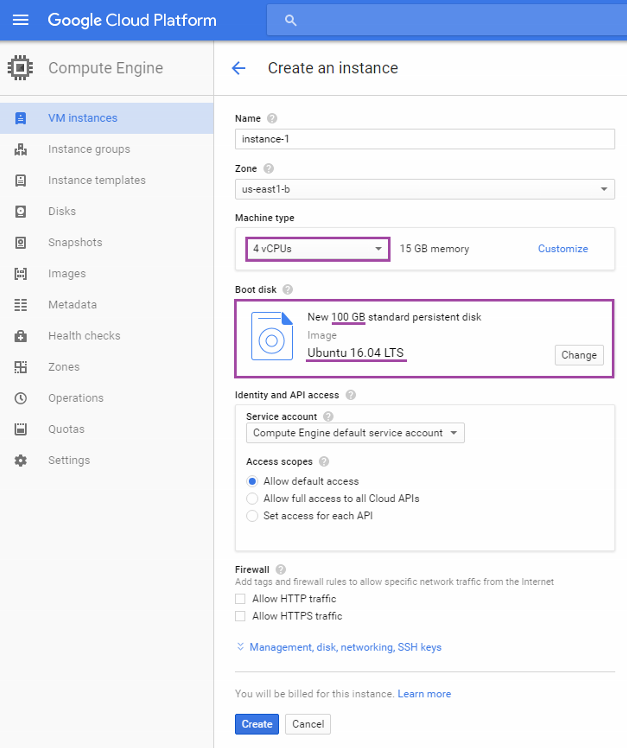The width and height of the screenshot is (627, 748).
Task: Click help icon beside Identity and API access
Action: tap(351, 395)
